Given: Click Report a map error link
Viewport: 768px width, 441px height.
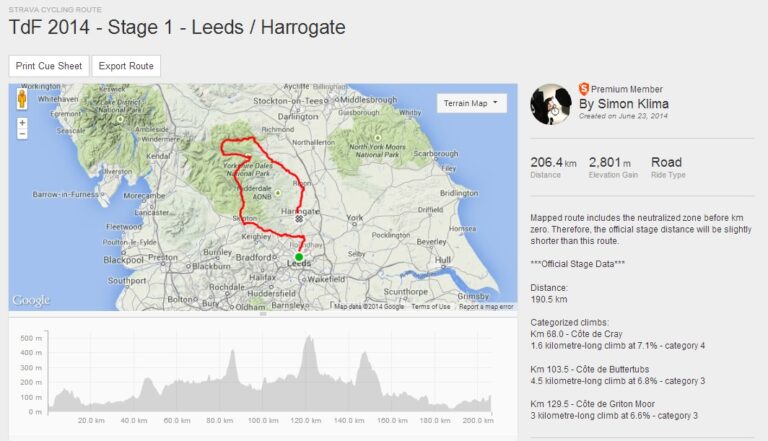Looking at the screenshot, I should click(x=486, y=307).
